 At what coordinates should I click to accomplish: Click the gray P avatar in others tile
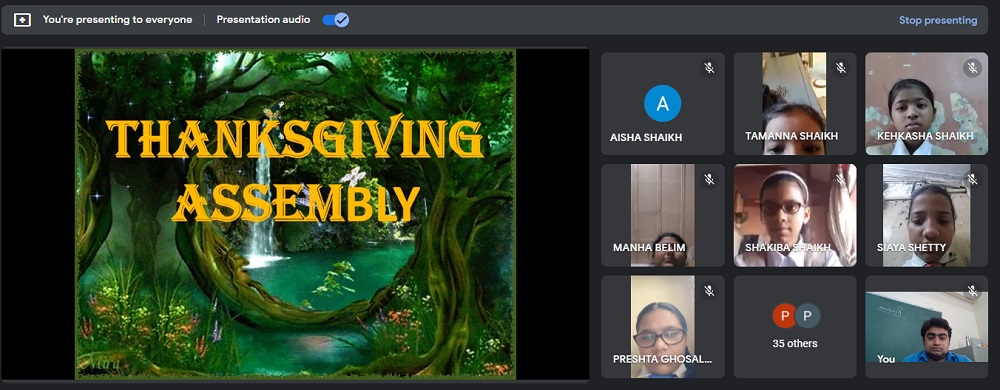tap(807, 315)
